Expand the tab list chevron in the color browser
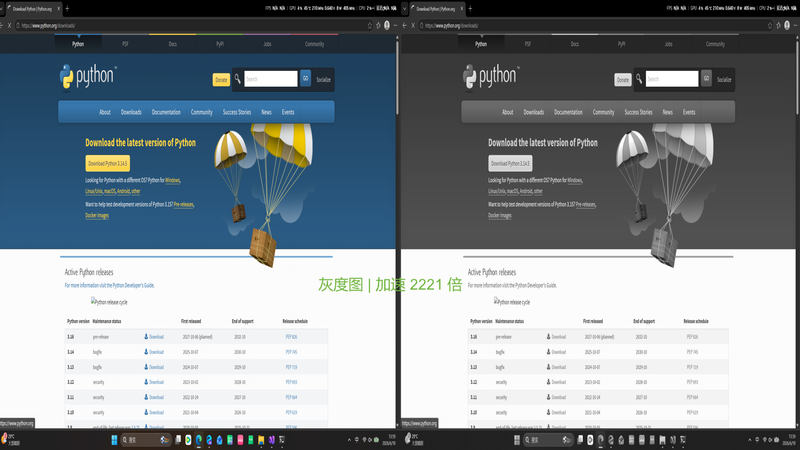The width and height of the screenshot is (800, 450). pos(2,8)
